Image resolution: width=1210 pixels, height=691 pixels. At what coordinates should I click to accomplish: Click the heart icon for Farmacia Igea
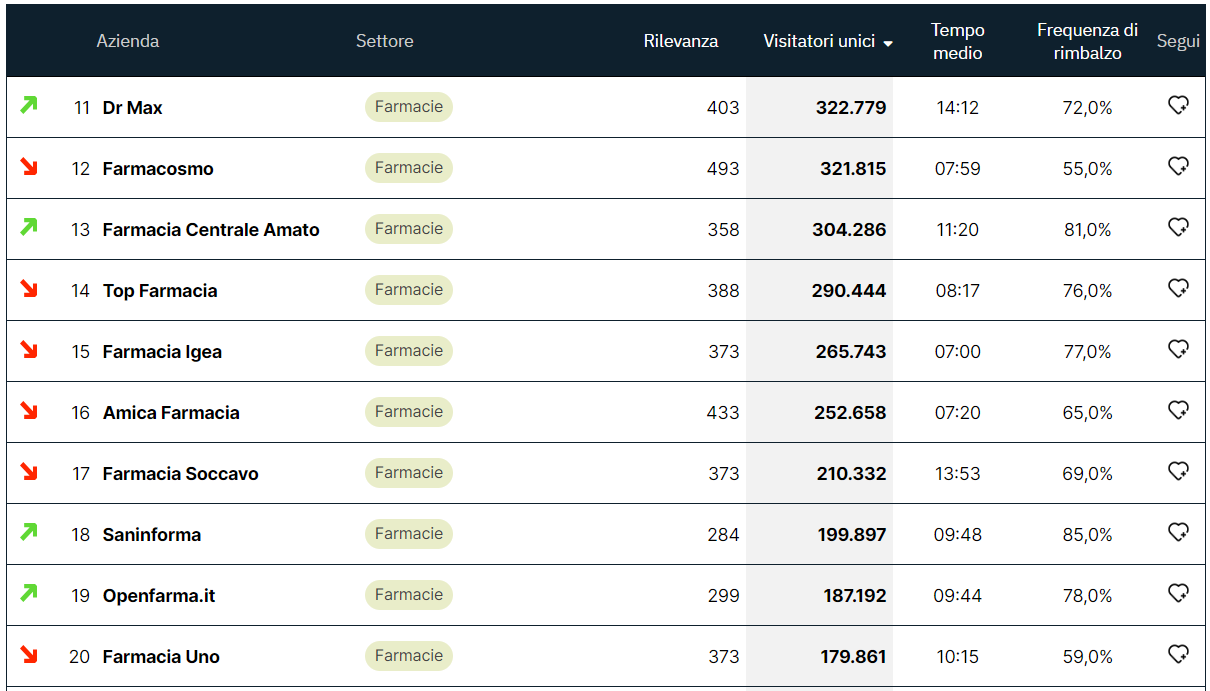(x=1178, y=349)
